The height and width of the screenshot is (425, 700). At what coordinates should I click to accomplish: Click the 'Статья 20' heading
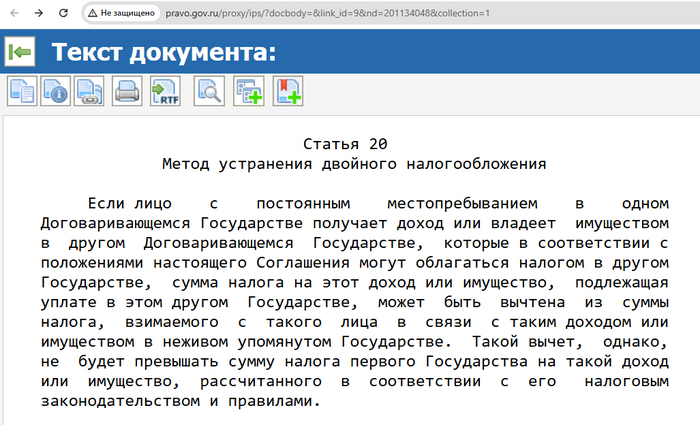[x=344, y=144]
